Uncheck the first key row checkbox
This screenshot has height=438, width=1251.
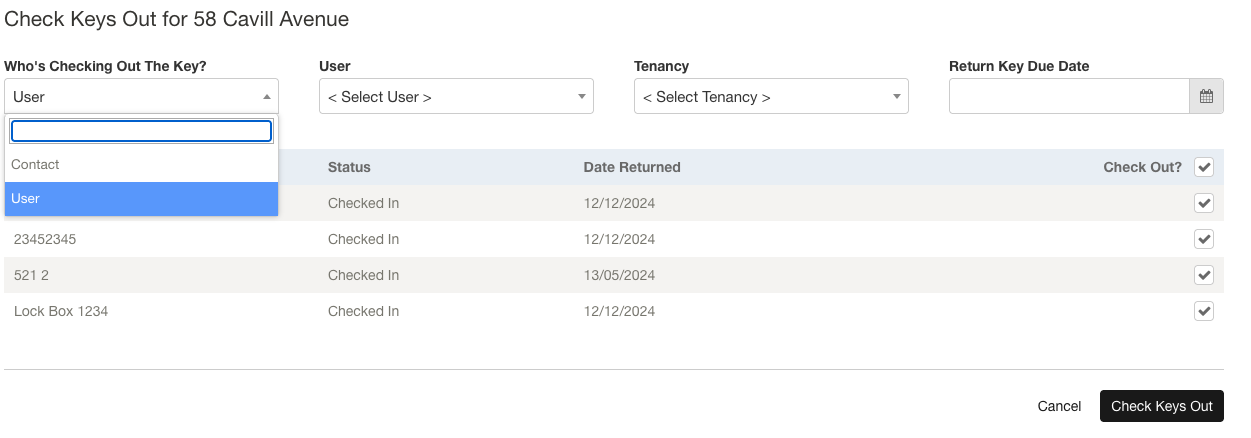pos(1204,203)
